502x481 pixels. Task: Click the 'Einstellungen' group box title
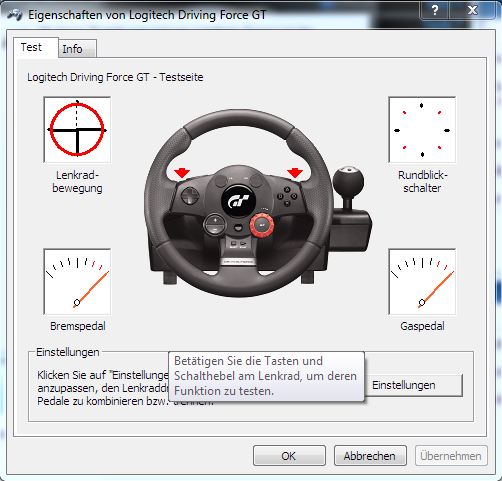pyautogui.click(x=68, y=352)
